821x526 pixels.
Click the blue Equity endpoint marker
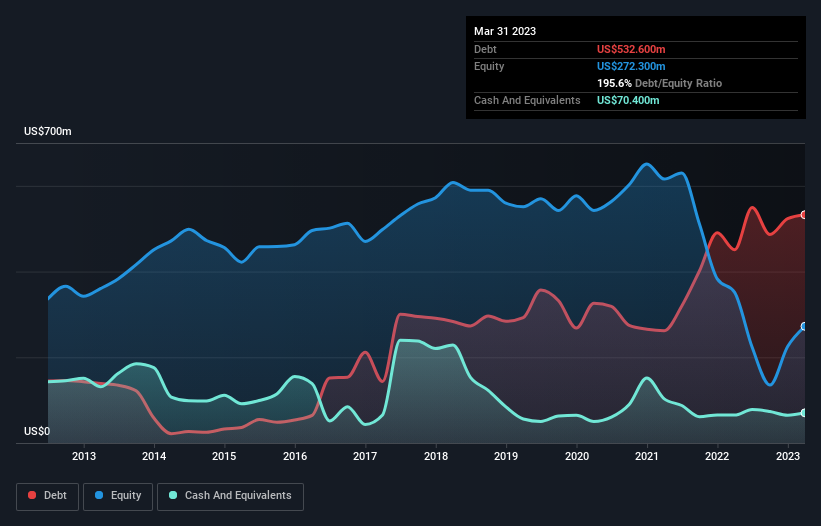pos(804,327)
